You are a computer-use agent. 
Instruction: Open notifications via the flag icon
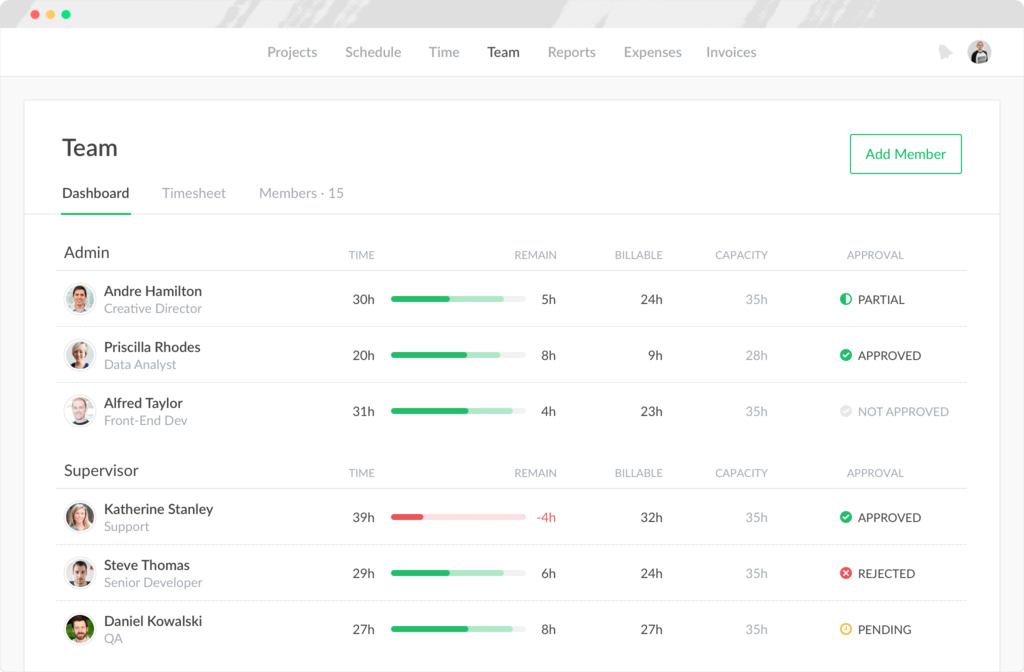pos(946,51)
